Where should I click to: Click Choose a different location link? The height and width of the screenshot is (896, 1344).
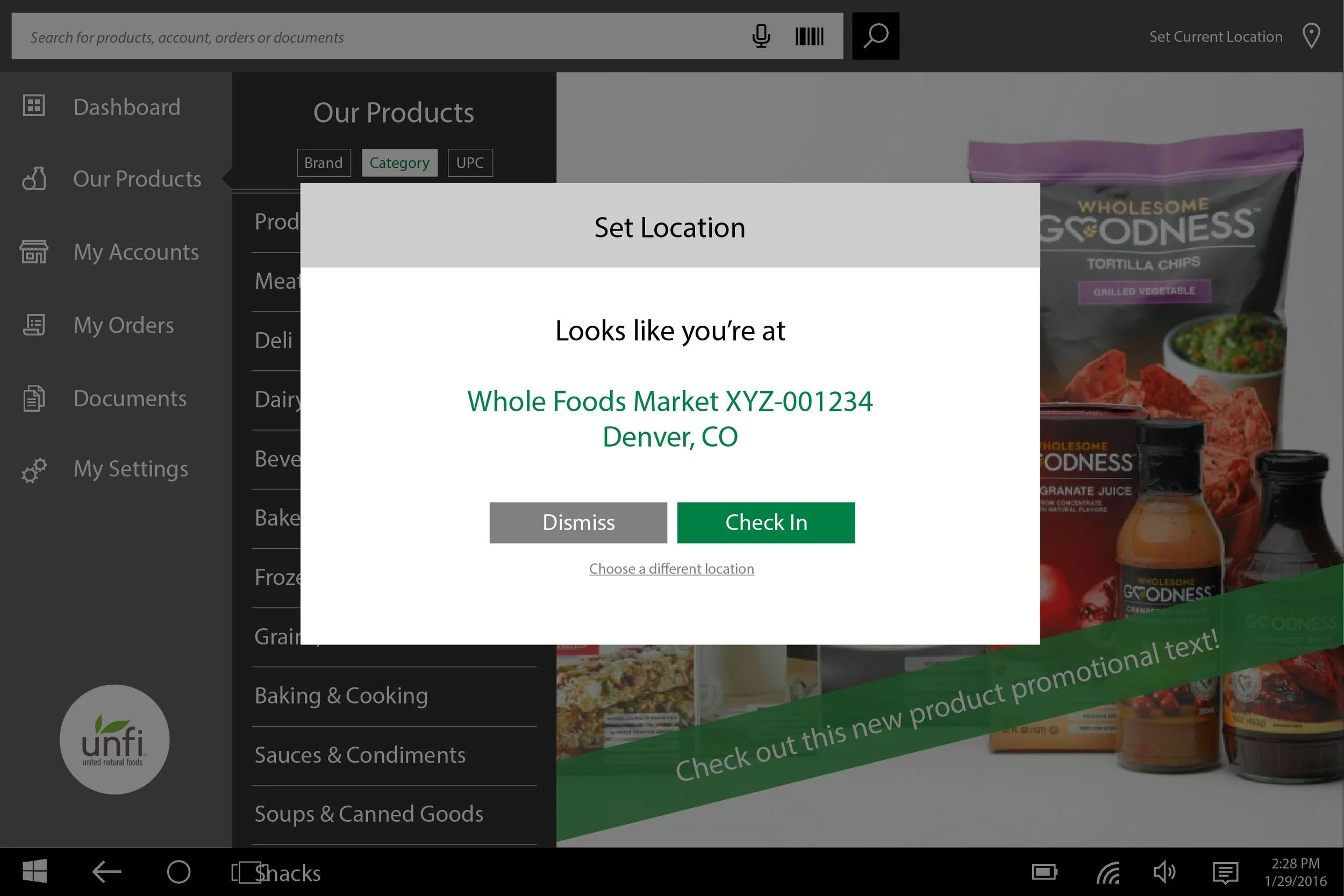pos(671,568)
